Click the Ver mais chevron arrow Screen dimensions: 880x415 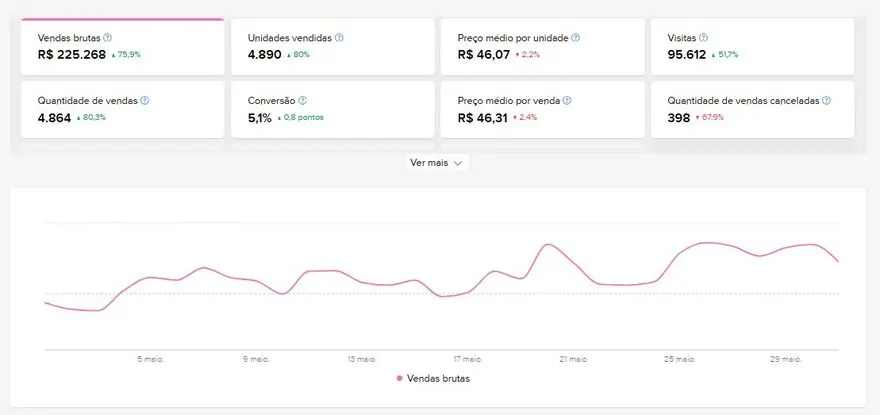pyautogui.click(x=457, y=163)
